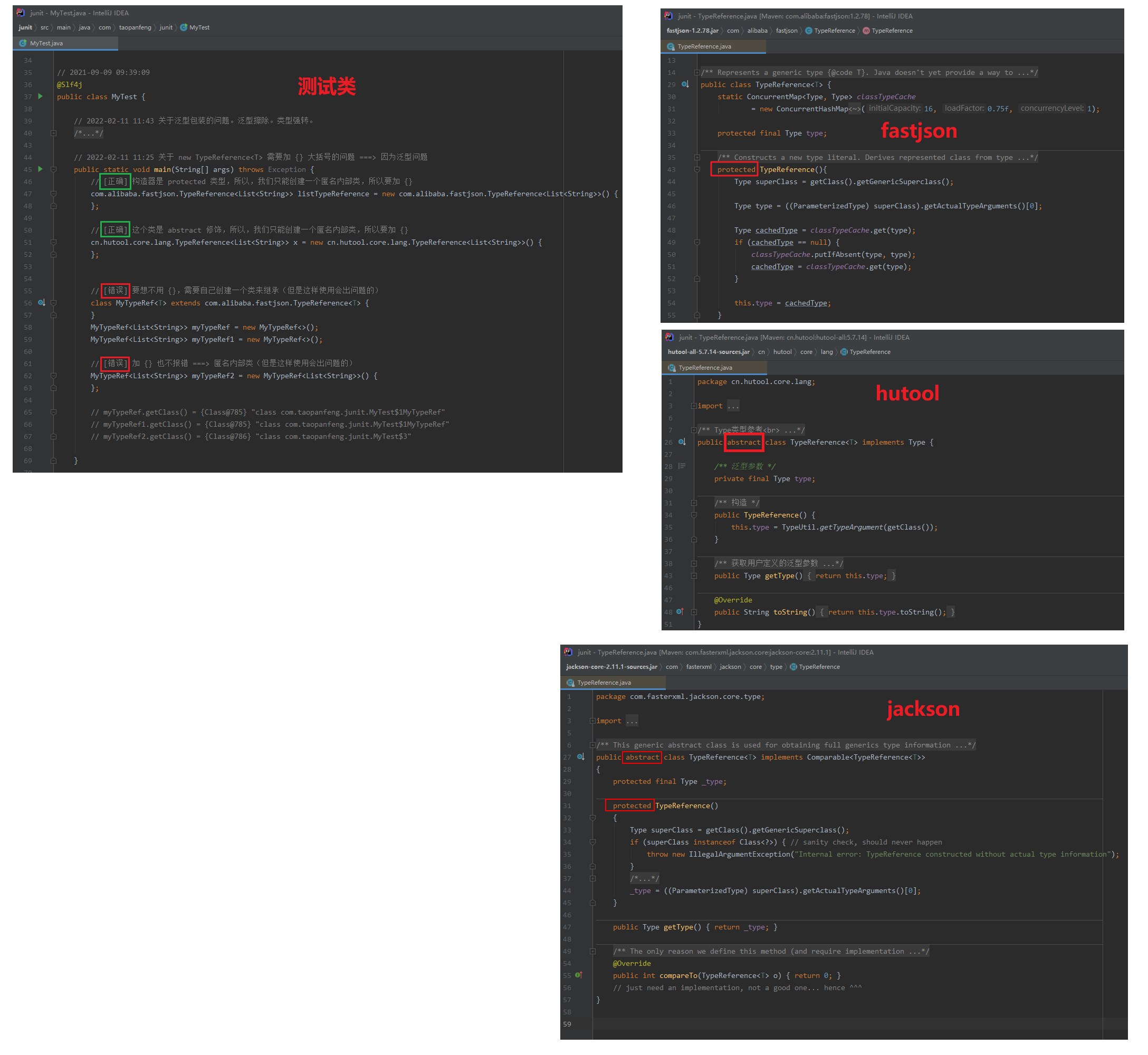Click 'junit' root in MyTest breadcrumb
This screenshot has width=1148, height=1055.
(25, 27)
